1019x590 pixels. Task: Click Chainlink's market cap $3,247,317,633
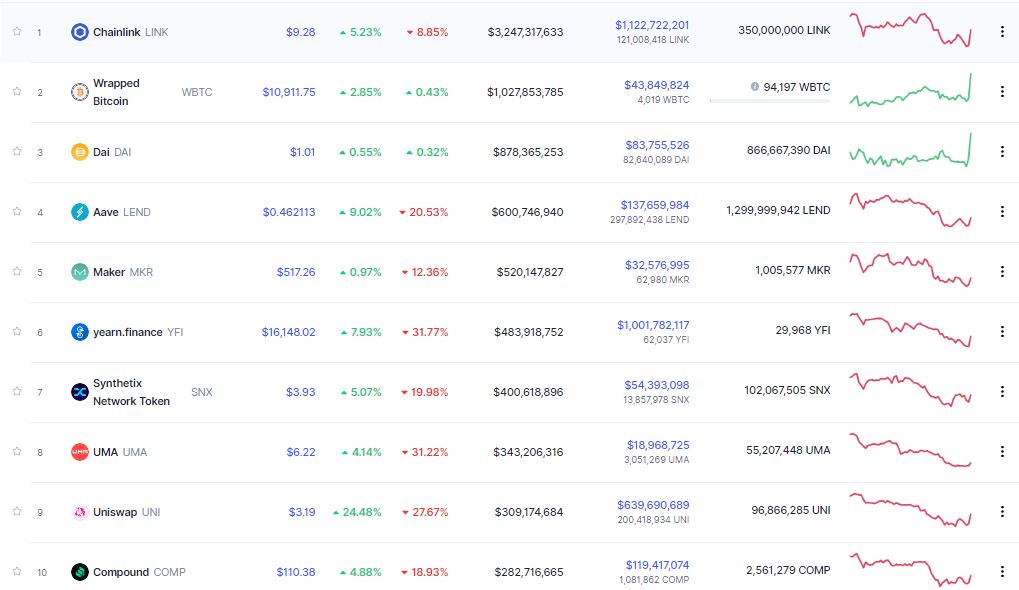point(525,32)
